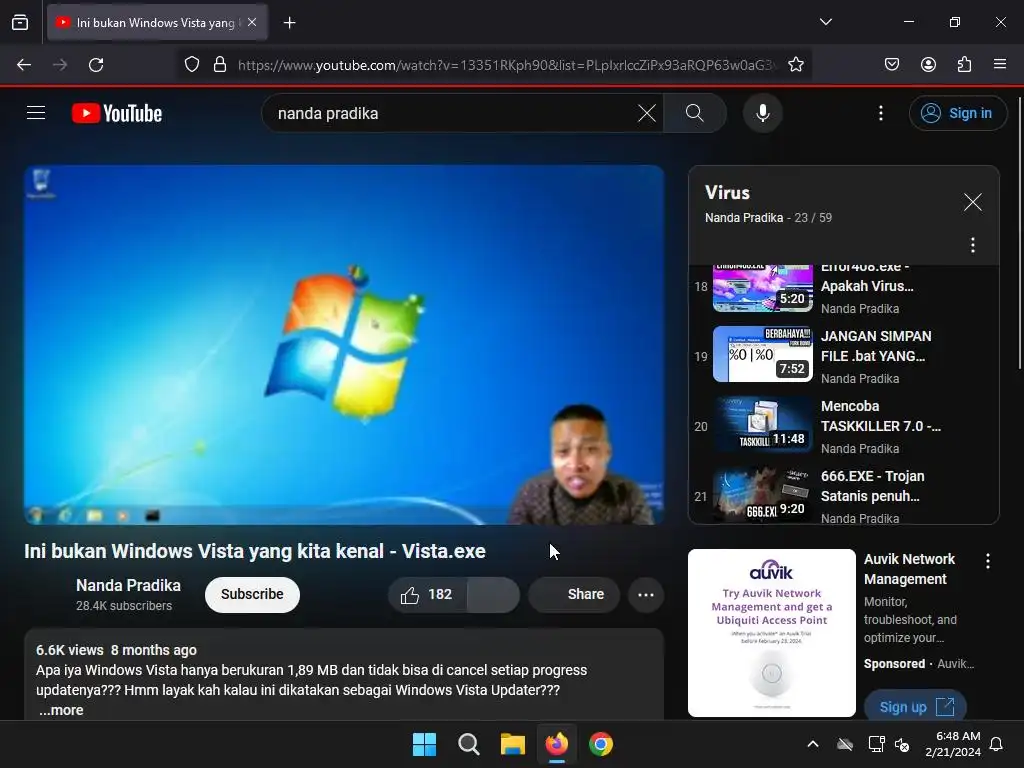Image resolution: width=1024 pixels, height=768 pixels.
Task: Click the Auvik Sign up button
Action: tap(915, 706)
